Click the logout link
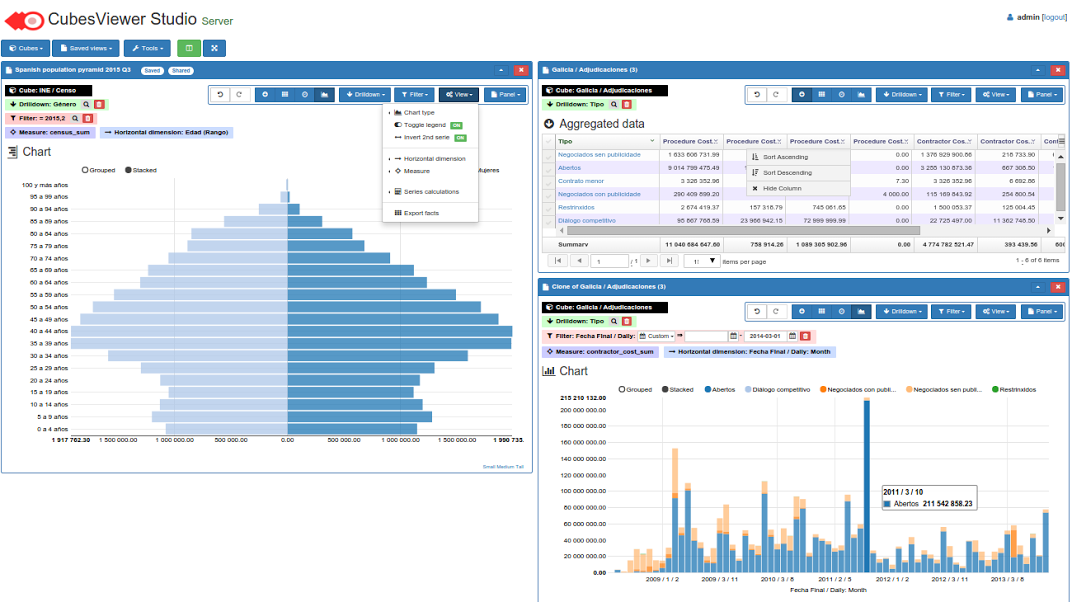 pyautogui.click(x=1054, y=17)
